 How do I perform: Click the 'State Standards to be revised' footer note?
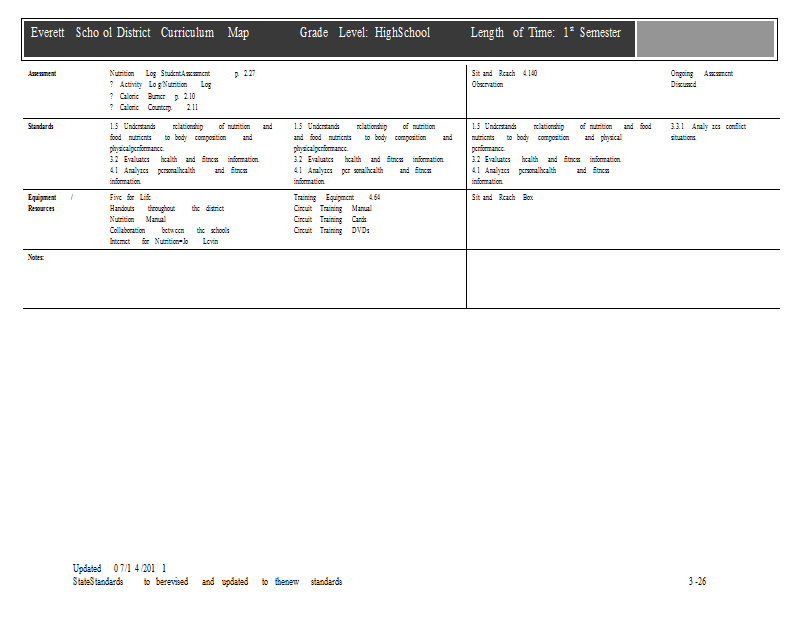207,582
